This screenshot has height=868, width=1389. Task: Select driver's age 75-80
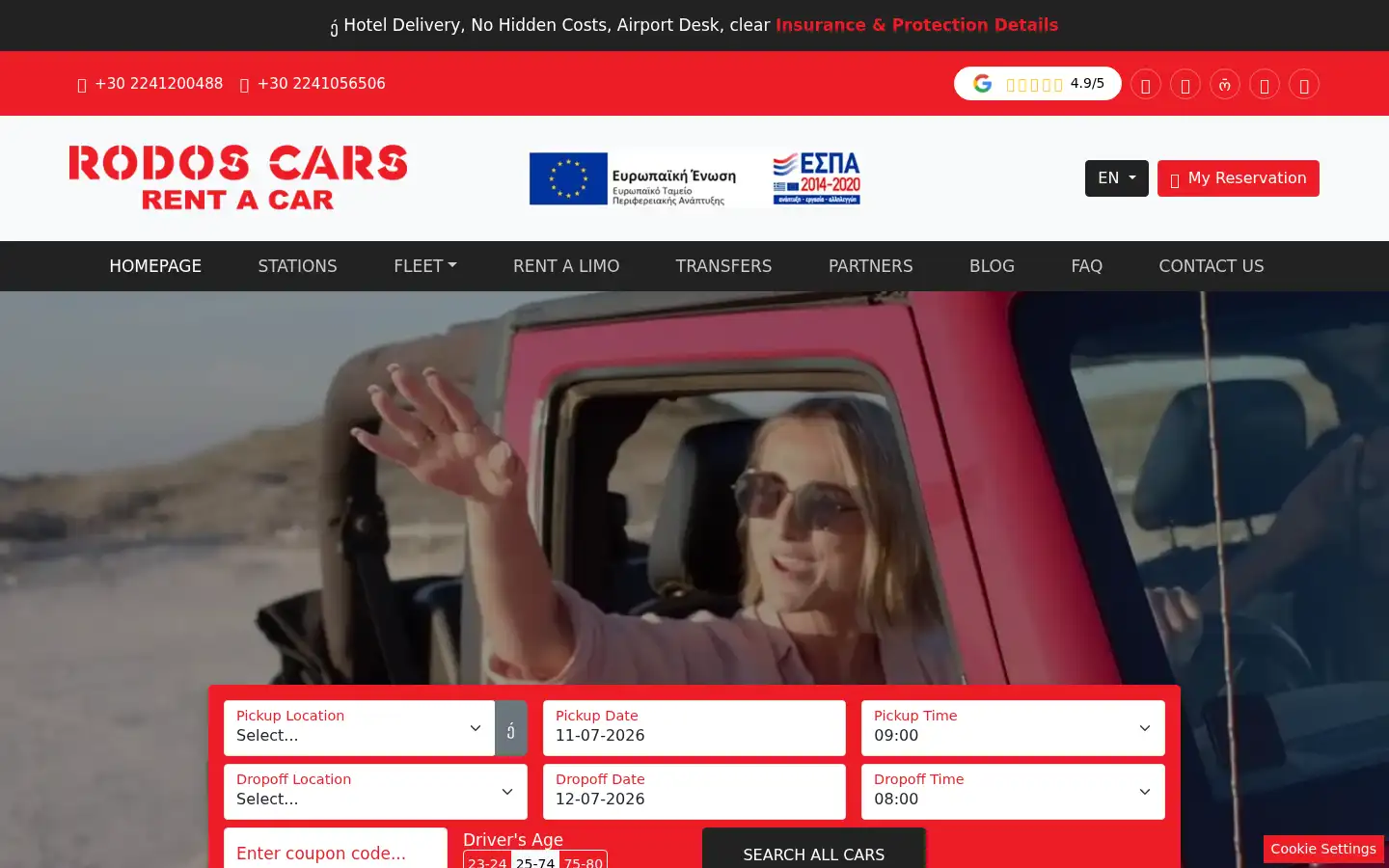(x=584, y=861)
